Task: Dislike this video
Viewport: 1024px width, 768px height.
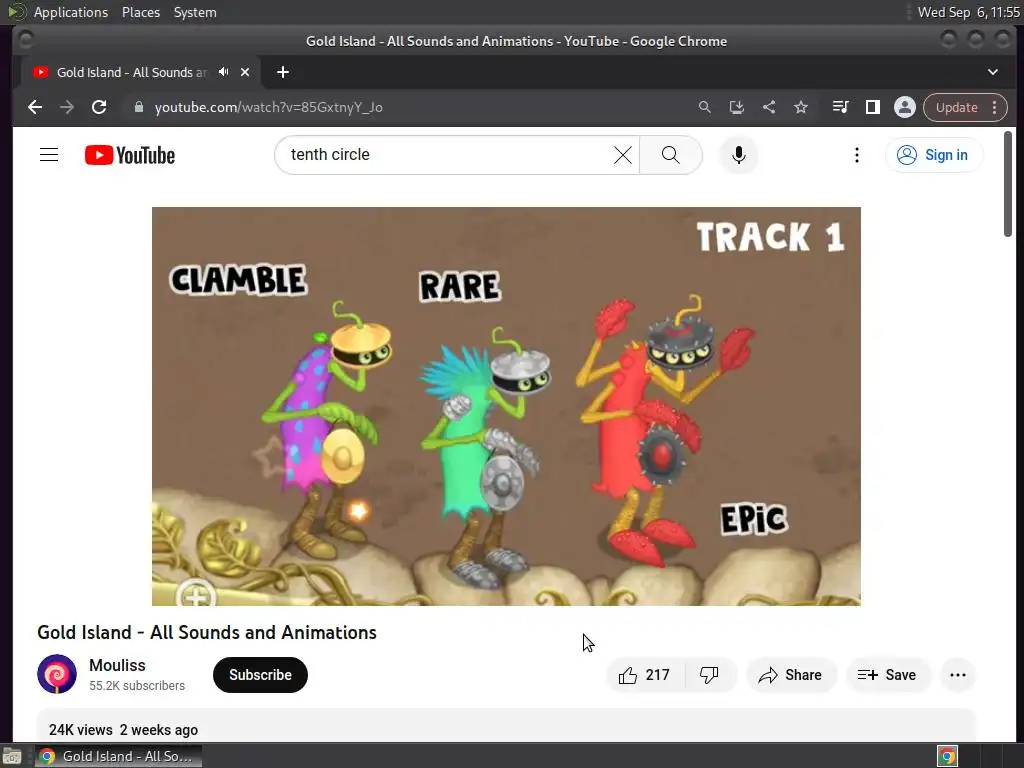Action: click(x=711, y=675)
